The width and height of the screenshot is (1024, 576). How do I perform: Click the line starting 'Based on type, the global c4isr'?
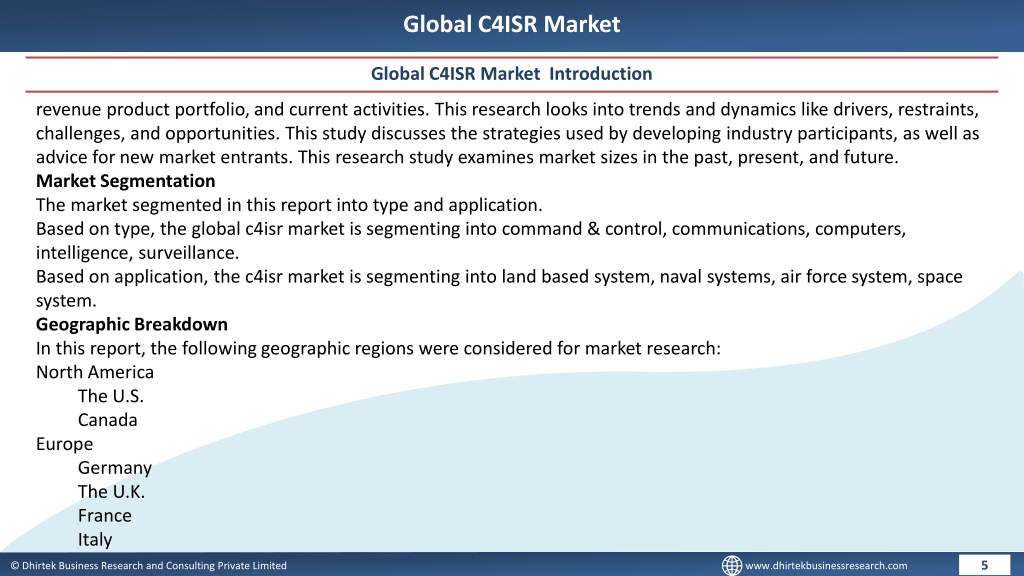pos(471,229)
